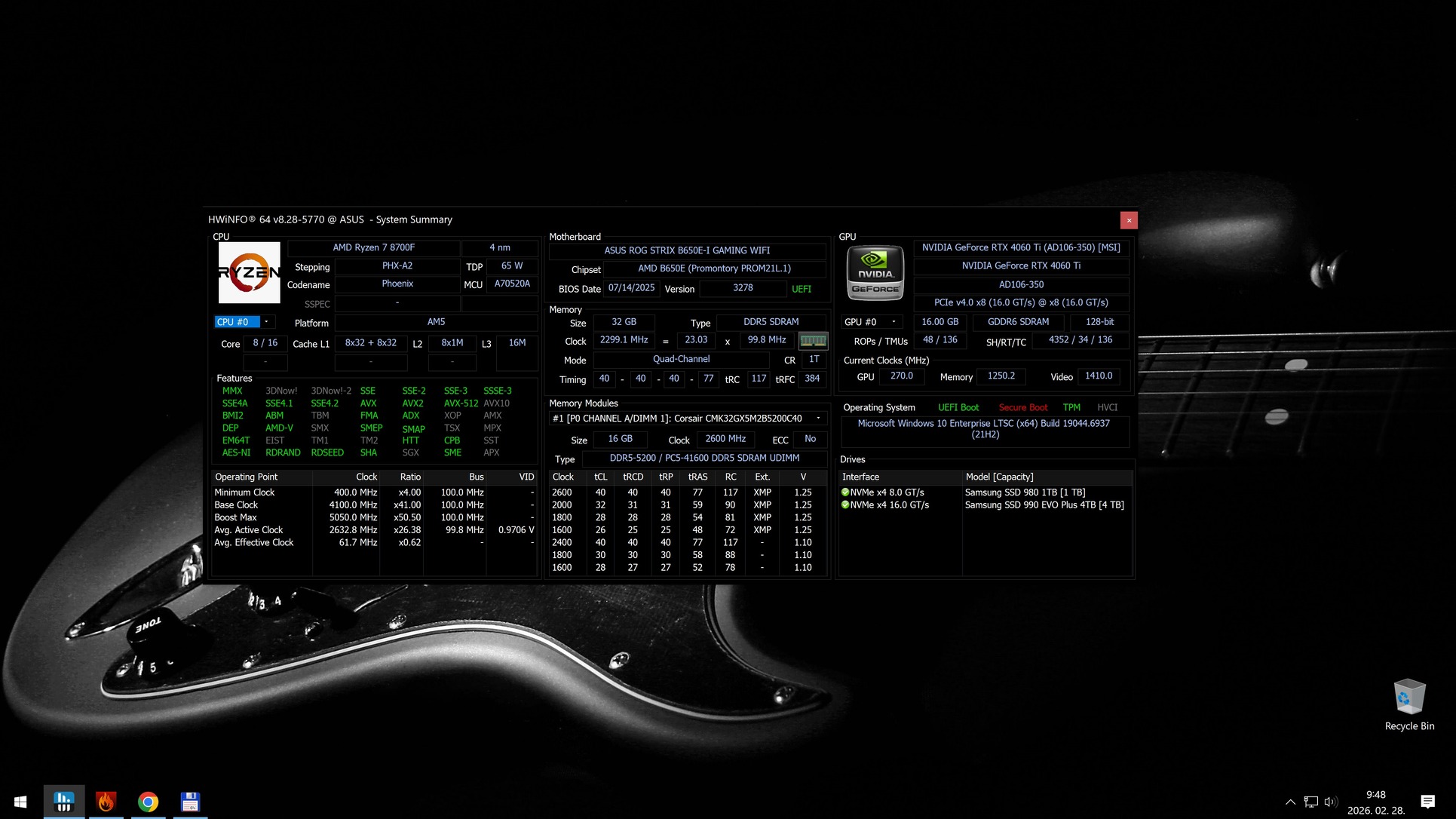Click the Samsung 990 EVO Plus status indicator

(845, 505)
